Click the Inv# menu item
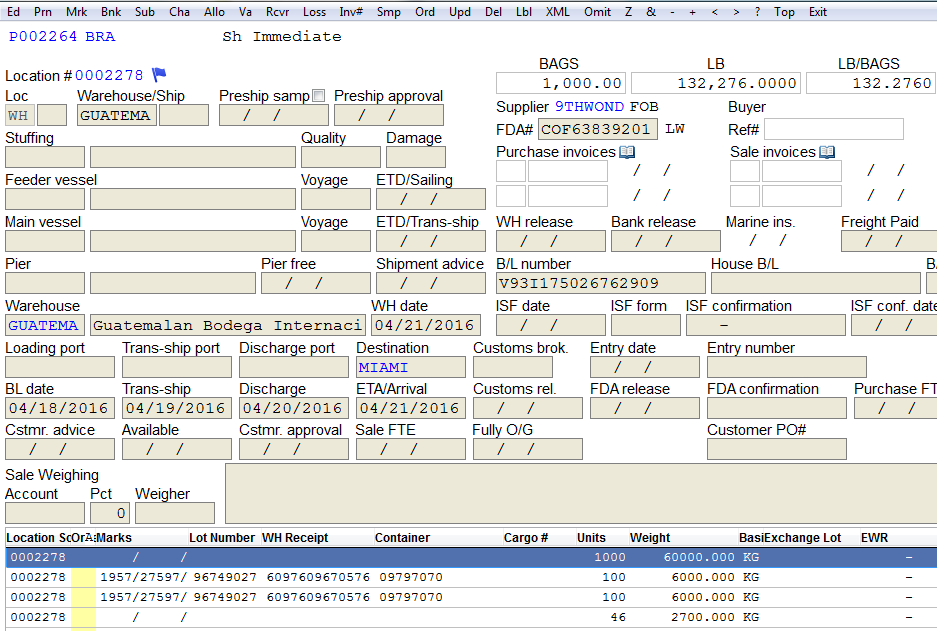This screenshot has width=937, height=631. [x=351, y=12]
